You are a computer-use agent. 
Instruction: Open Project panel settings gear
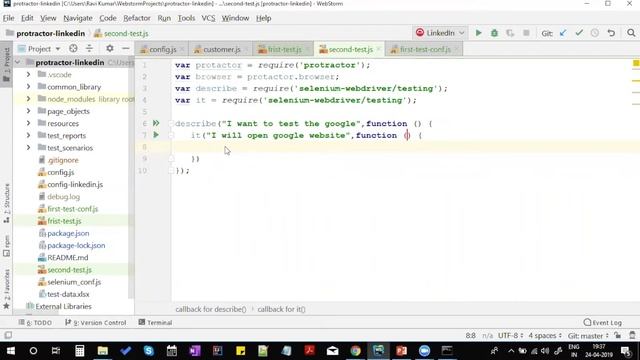click(109, 49)
